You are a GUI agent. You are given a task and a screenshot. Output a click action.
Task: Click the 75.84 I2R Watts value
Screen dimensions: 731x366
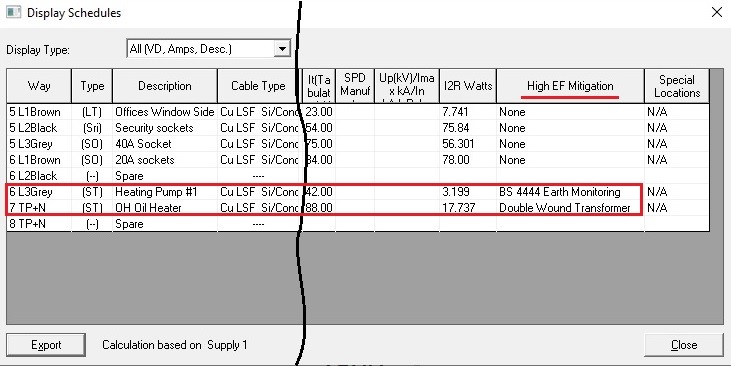pos(468,128)
